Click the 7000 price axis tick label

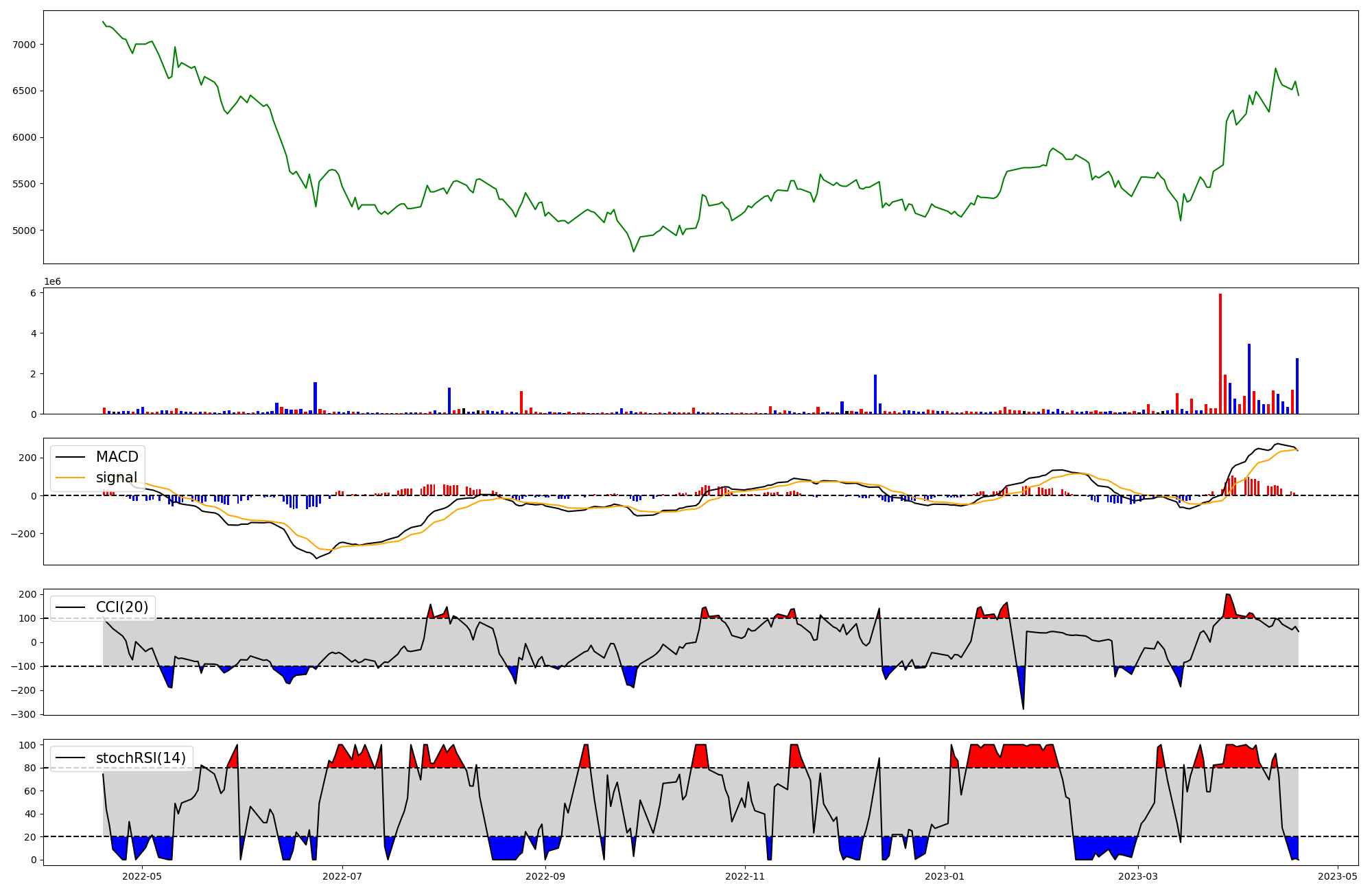(x=24, y=45)
